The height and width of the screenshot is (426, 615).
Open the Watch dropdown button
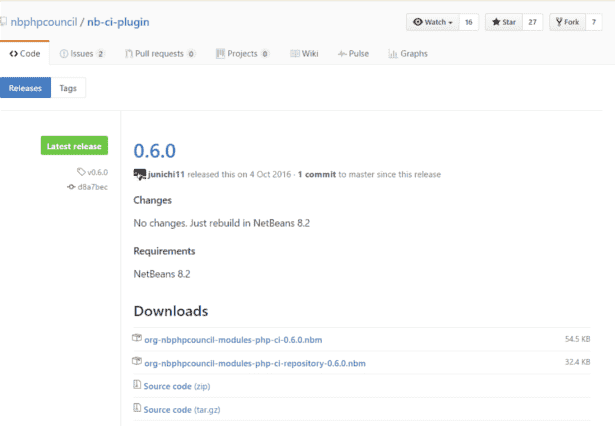(433, 22)
